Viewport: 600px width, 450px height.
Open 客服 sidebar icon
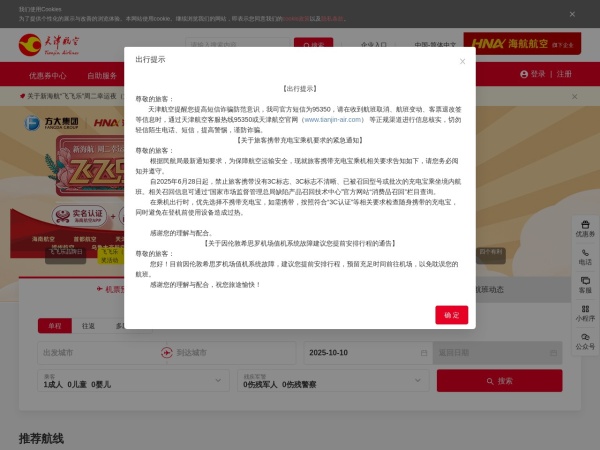coord(585,285)
